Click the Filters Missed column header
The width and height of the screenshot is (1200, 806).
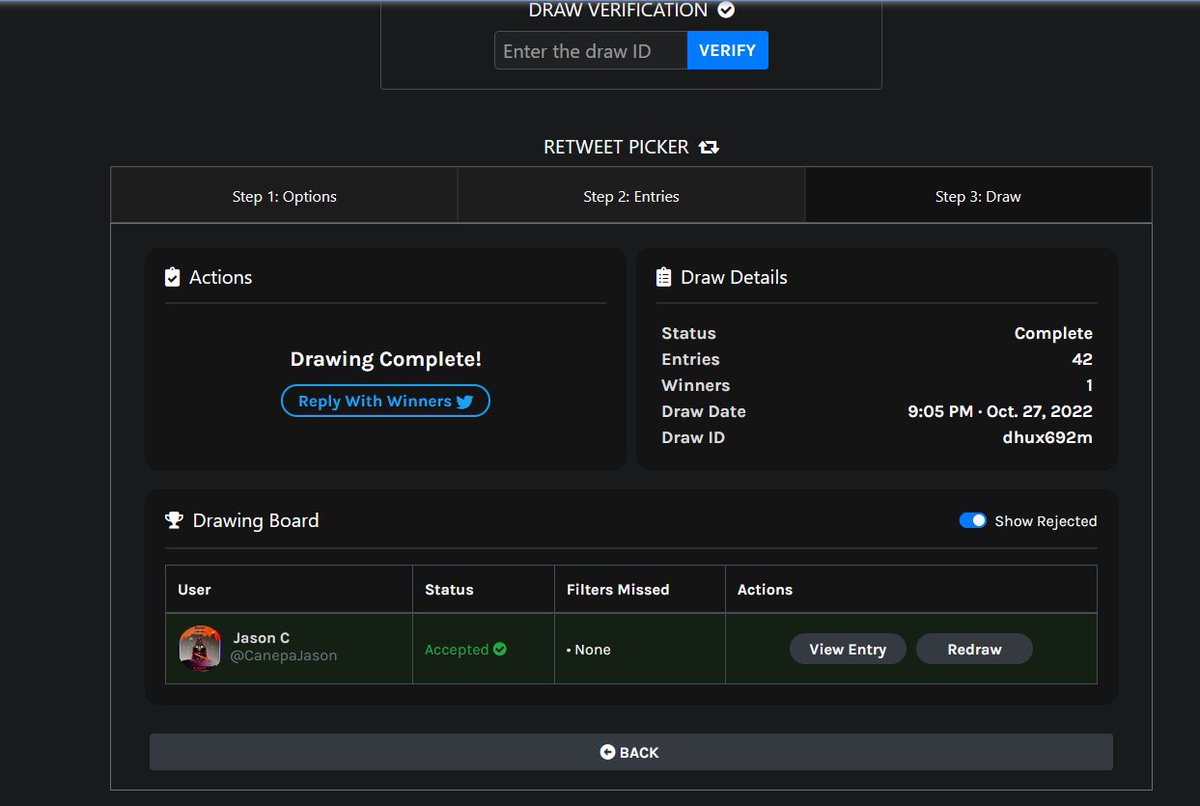tap(618, 589)
